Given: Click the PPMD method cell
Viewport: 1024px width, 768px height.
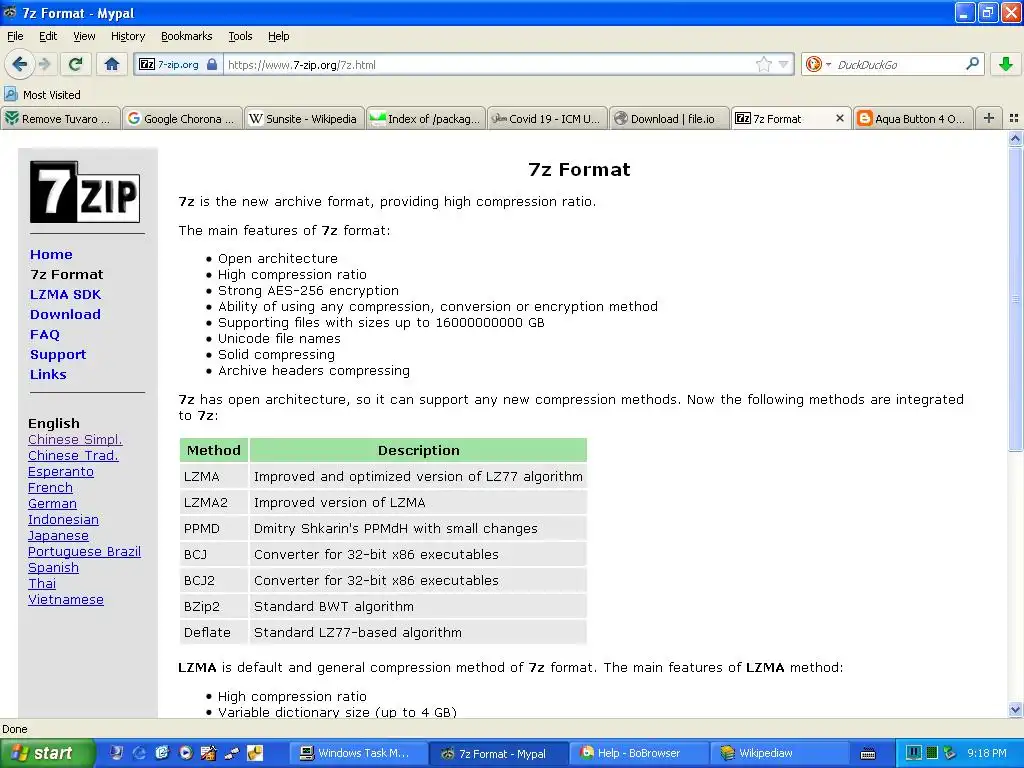Looking at the screenshot, I should coord(214,528).
